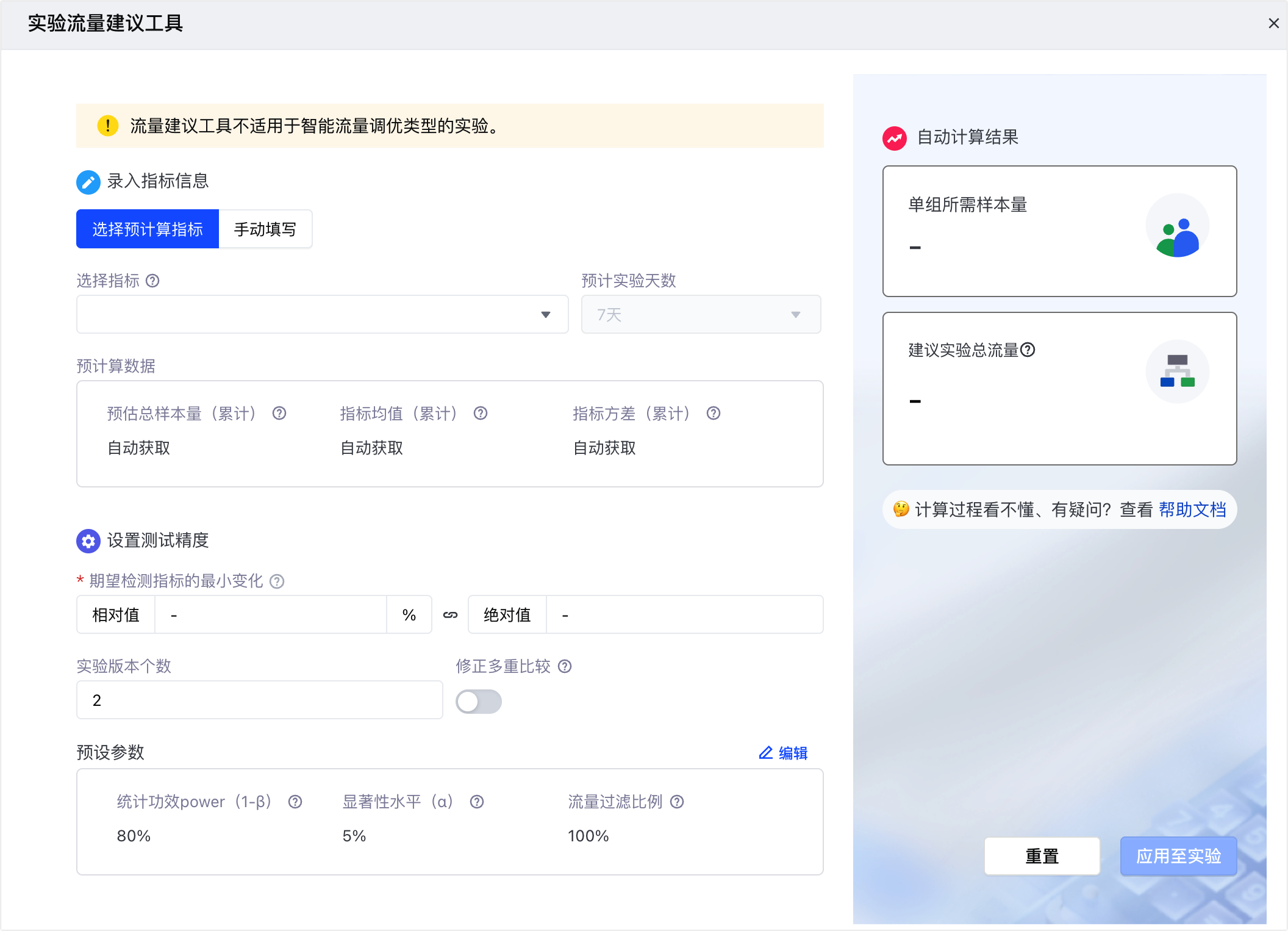
Task: Expand the 预计实验天数 7天 dropdown
Action: [701, 314]
